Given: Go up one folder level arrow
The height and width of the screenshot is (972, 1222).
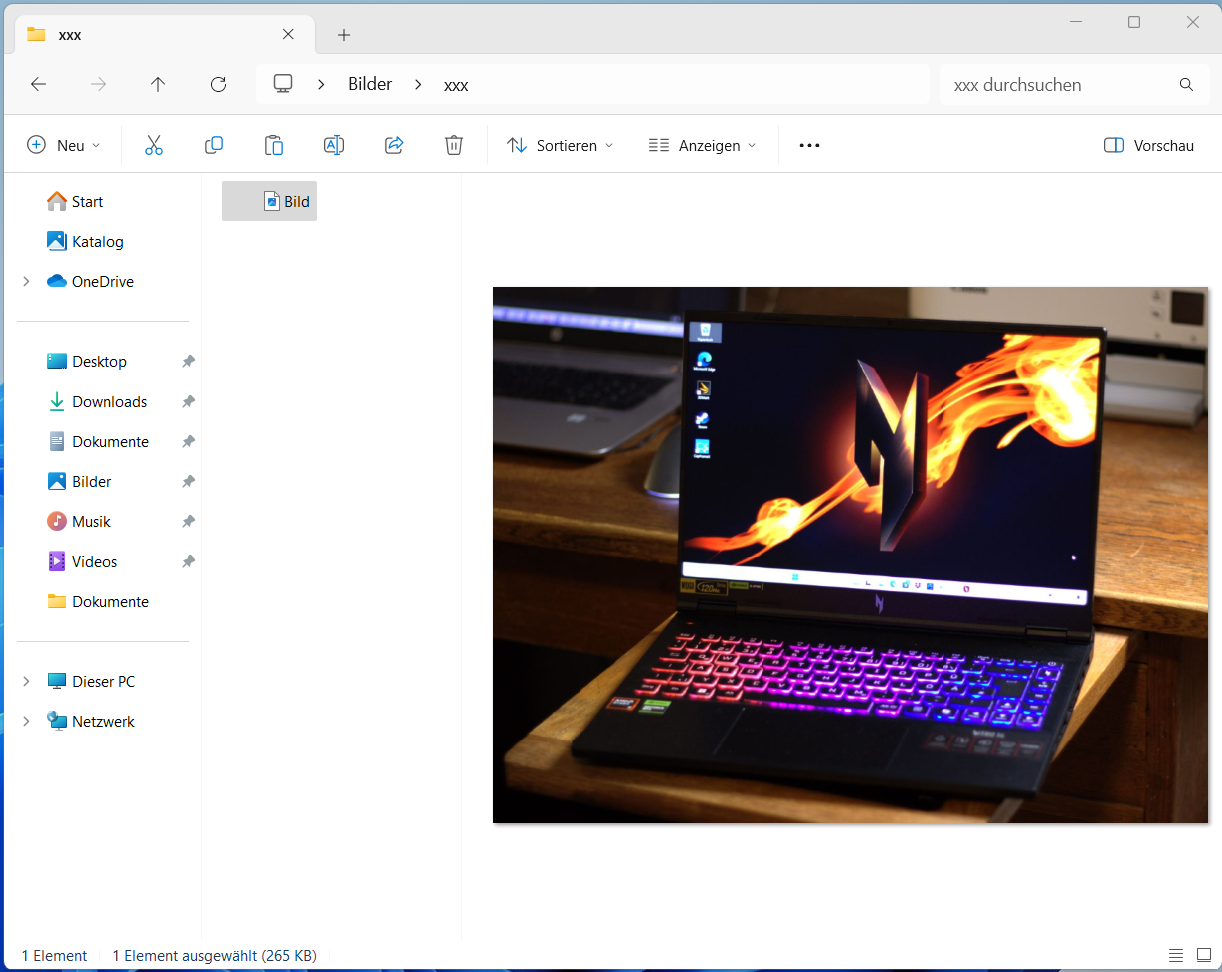Looking at the screenshot, I should point(158,85).
